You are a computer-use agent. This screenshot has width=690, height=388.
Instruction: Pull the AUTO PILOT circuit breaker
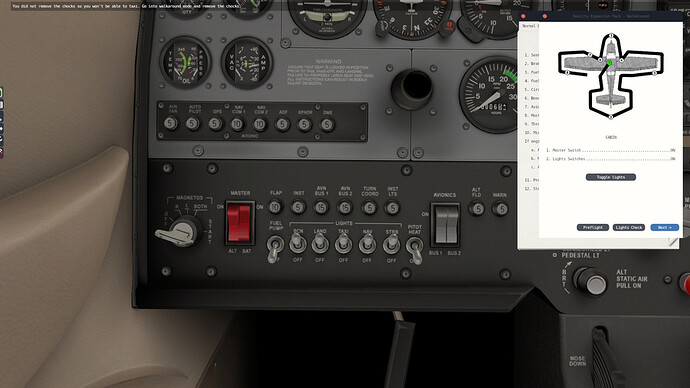(x=193, y=124)
